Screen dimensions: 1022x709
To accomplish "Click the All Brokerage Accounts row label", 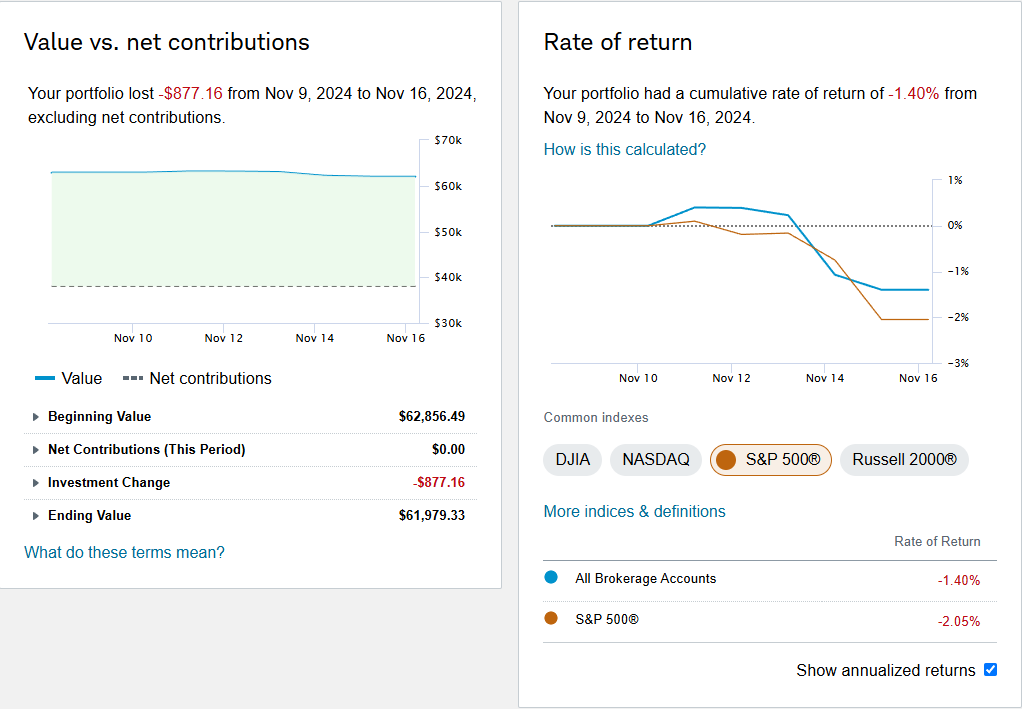I will (x=645, y=579).
